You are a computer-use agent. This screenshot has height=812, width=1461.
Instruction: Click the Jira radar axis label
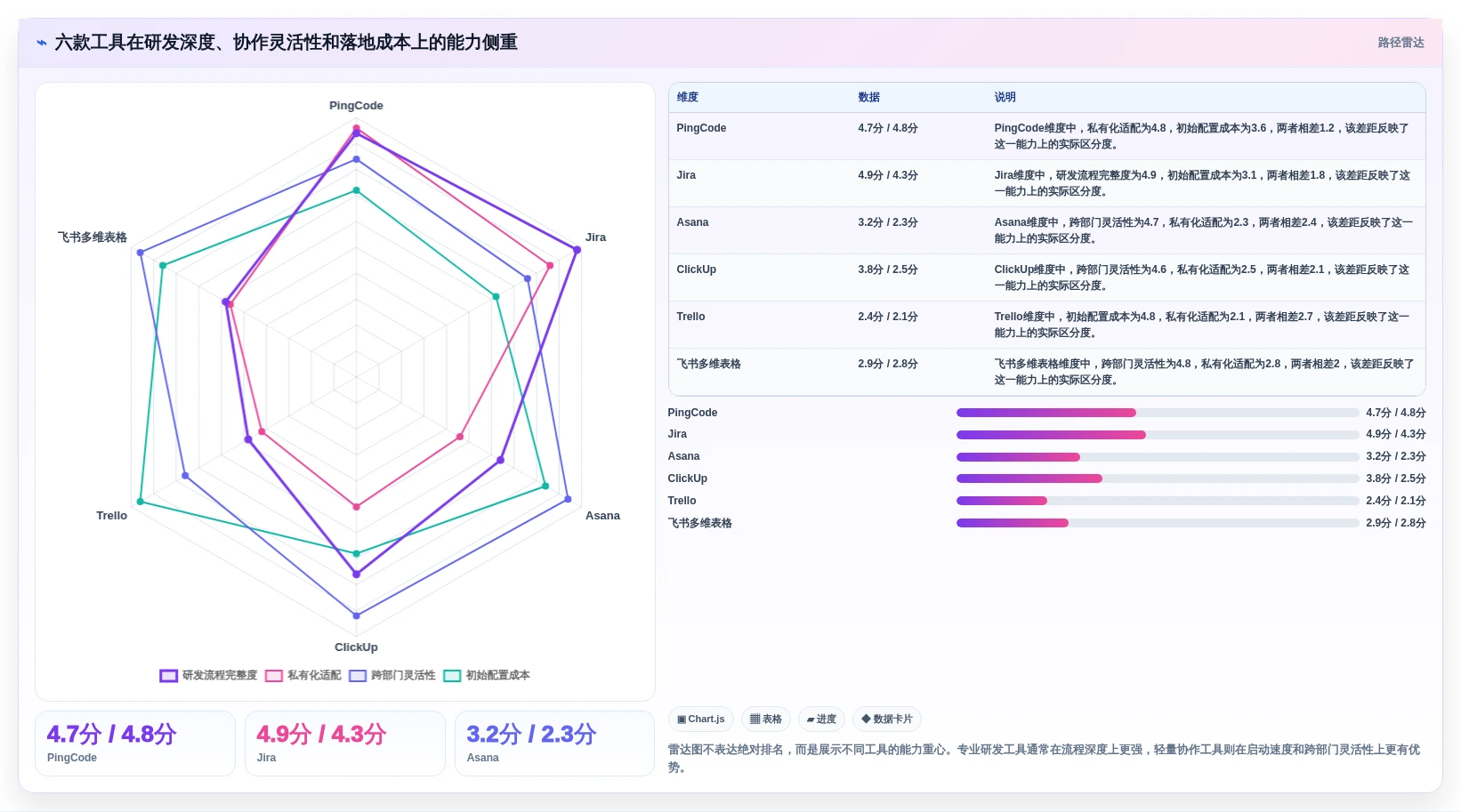(x=595, y=237)
